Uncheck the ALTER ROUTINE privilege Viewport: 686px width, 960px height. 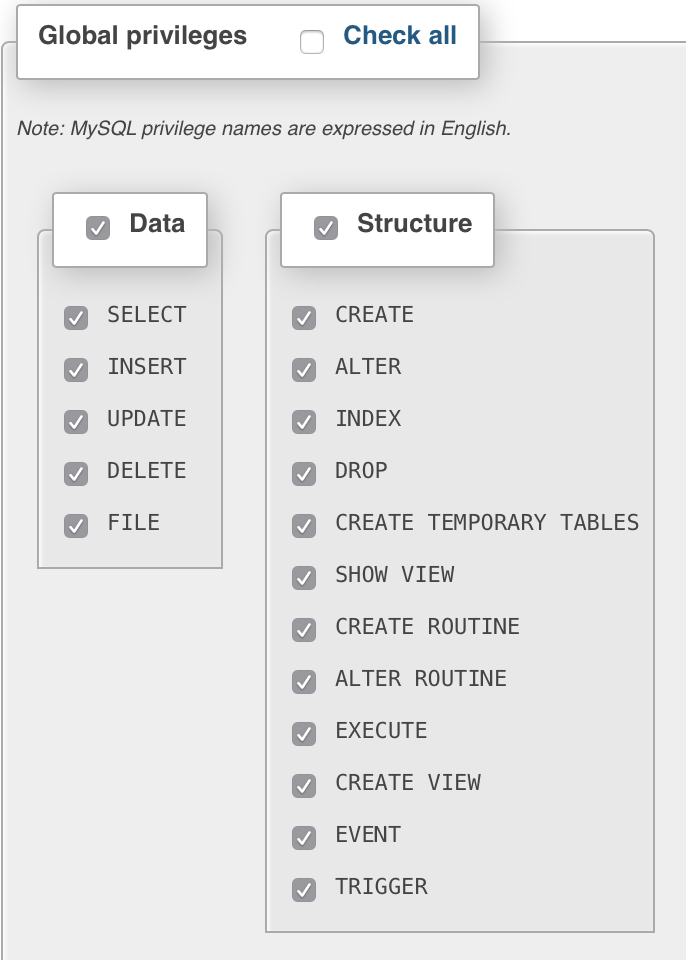[x=304, y=682]
